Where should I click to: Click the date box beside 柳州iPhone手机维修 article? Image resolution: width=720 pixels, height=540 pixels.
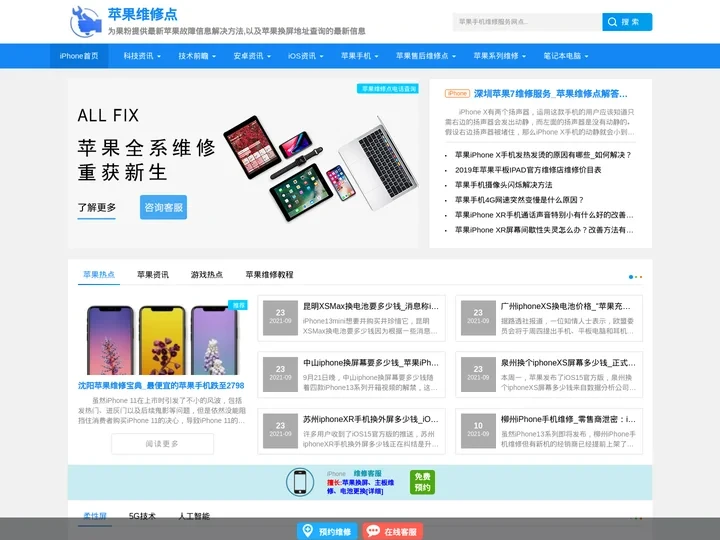pyautogui.click(x=478, y=431)
